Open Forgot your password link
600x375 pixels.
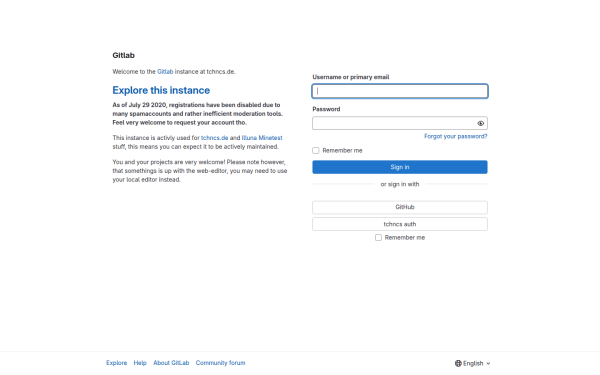(x=456, y=136)
